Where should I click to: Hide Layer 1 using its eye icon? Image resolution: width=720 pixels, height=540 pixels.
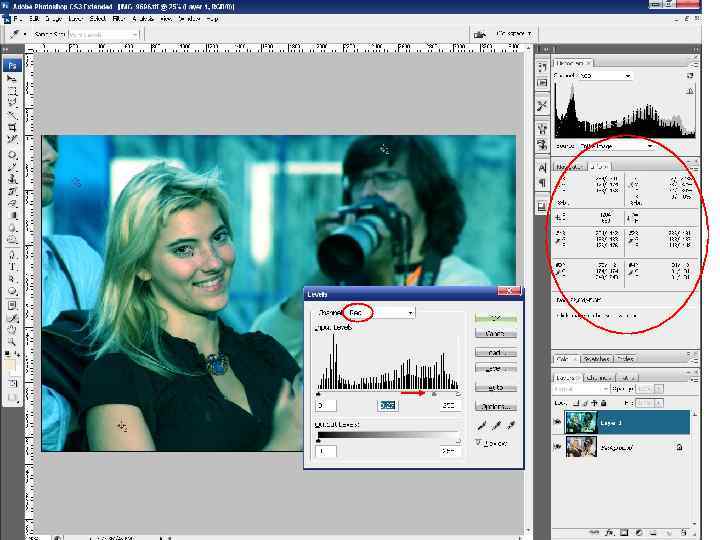(x=558, y=422)
